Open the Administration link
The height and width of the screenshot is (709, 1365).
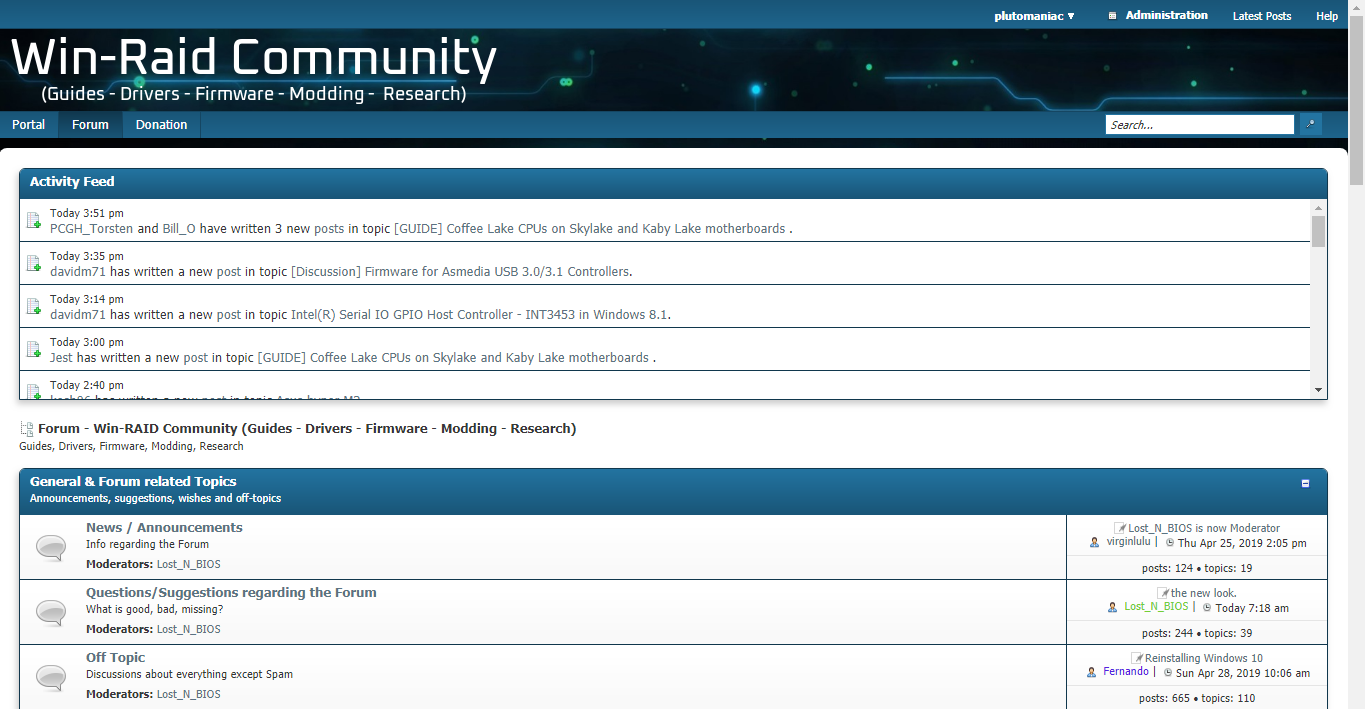(x=1166, y=15)
